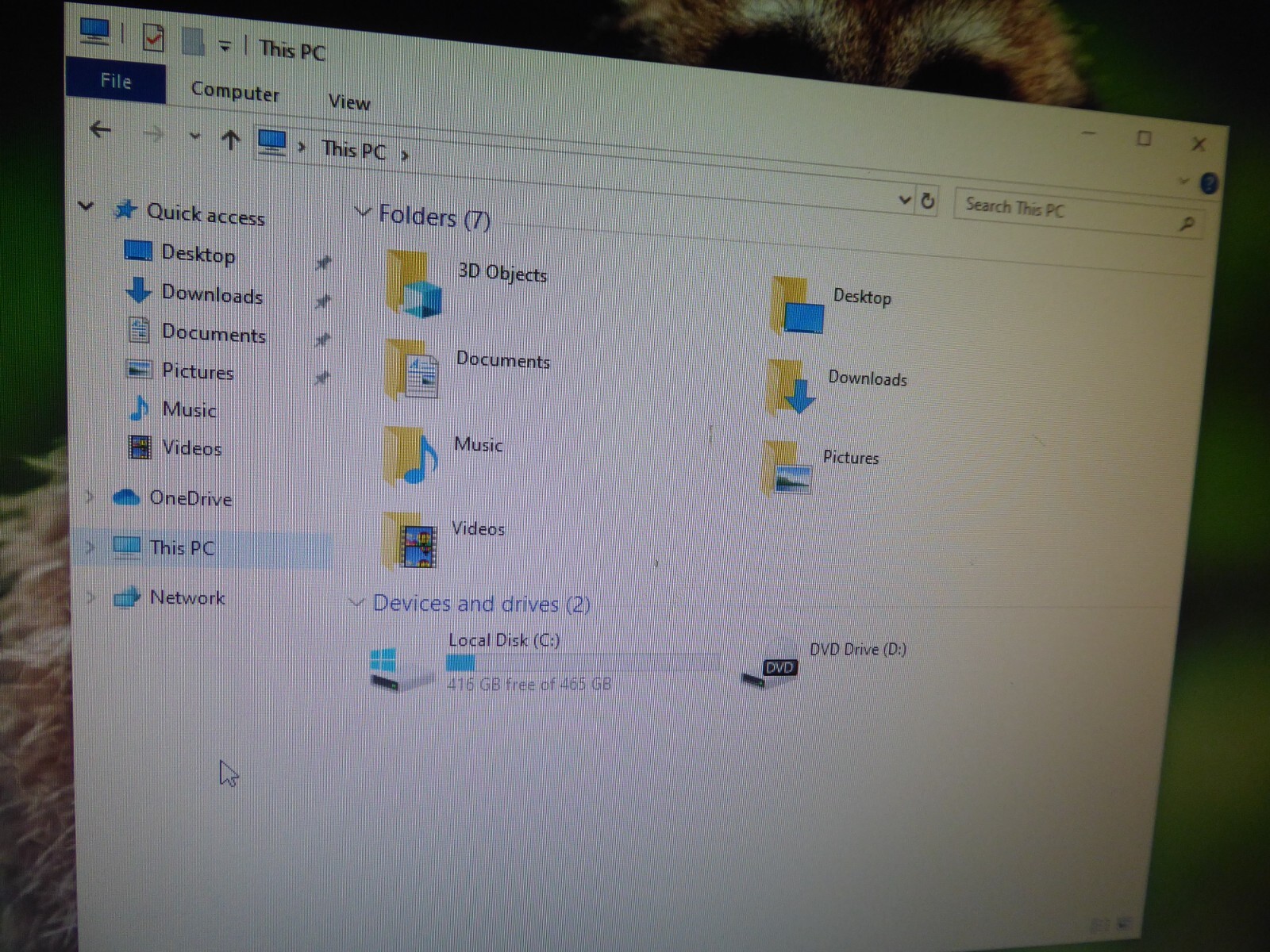Select This PC in navigation pane

182,547
